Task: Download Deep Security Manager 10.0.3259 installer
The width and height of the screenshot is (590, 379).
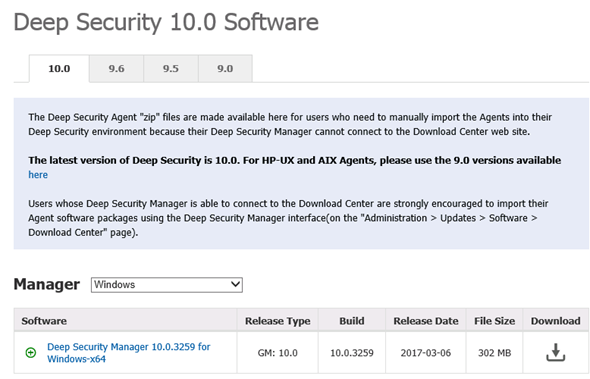Action: tap(555, 352)
